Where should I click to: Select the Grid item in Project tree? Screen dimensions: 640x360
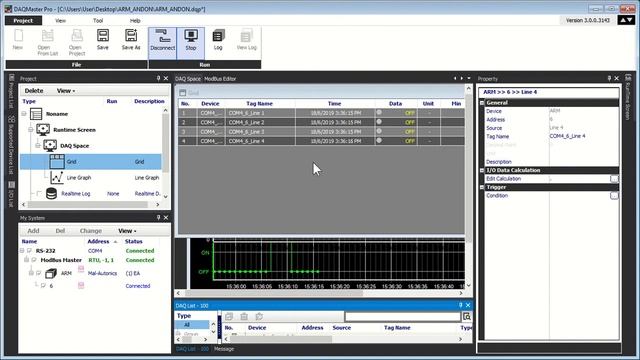pos(91,162)
